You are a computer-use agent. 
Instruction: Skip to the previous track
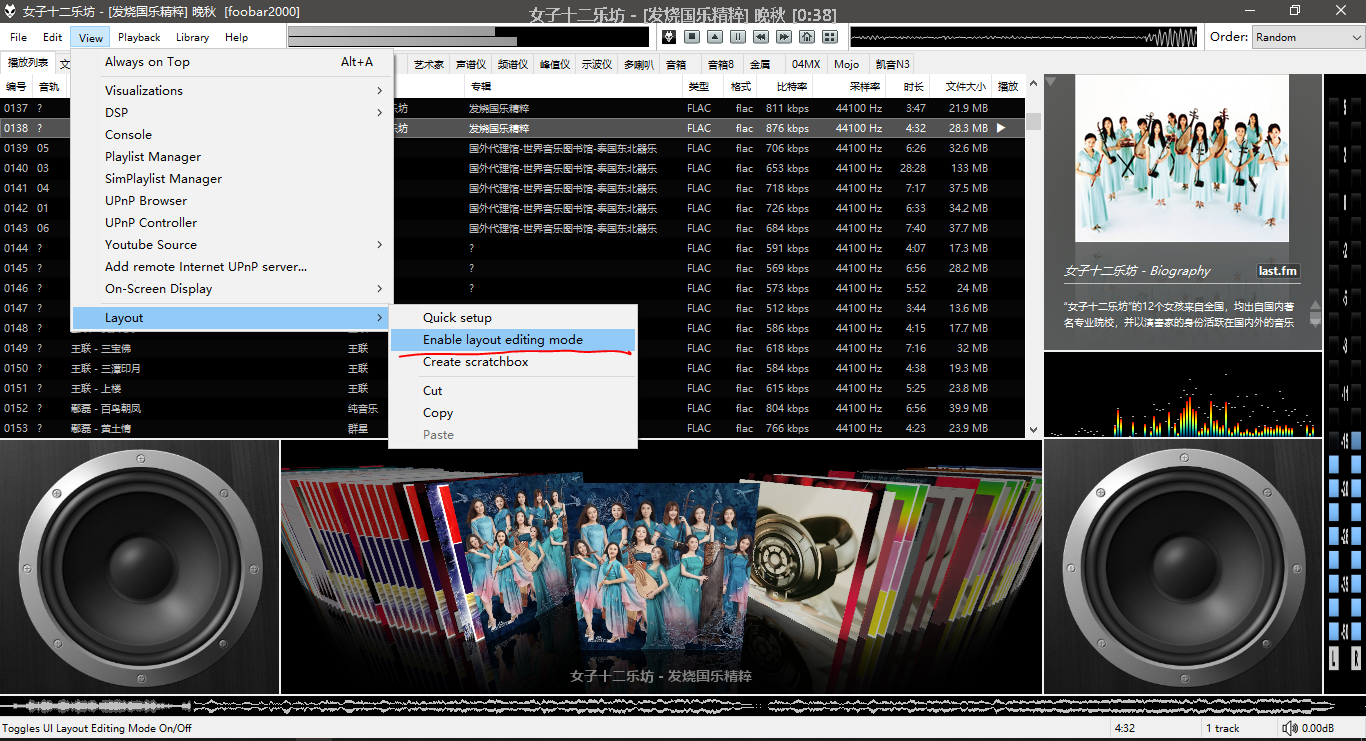[x=761, y=37]
